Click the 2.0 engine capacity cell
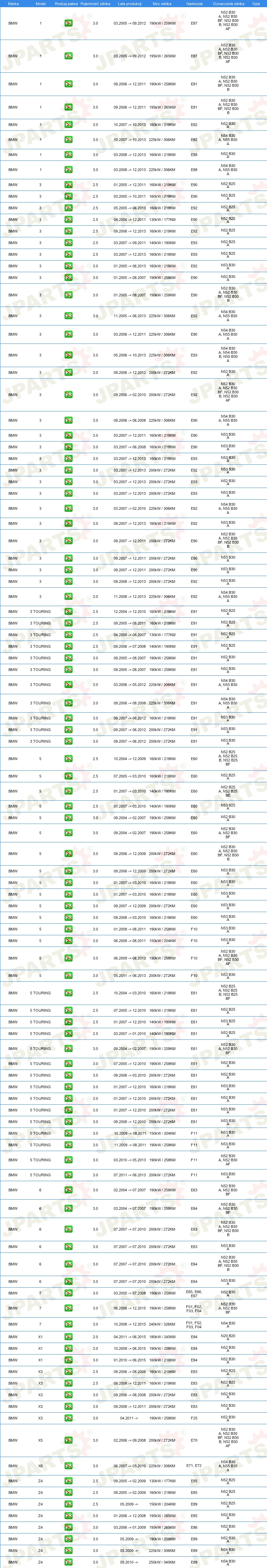 pyautogui.click(x=96, y=1337)
